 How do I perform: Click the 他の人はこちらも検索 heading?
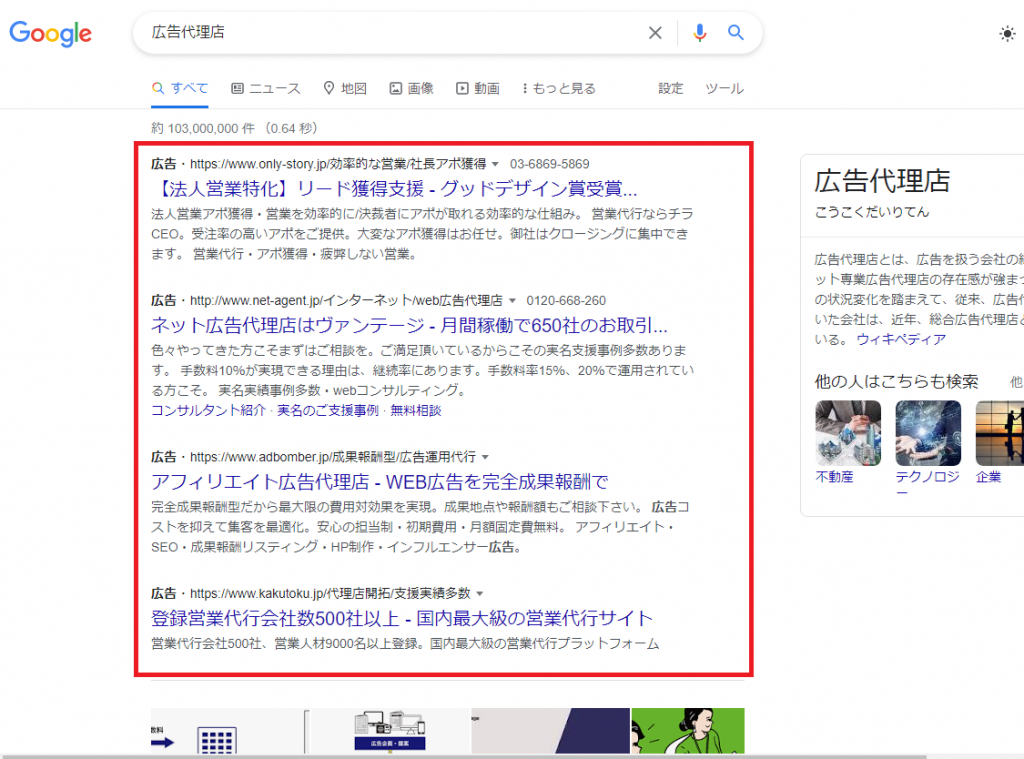click(x=896, y=381)
